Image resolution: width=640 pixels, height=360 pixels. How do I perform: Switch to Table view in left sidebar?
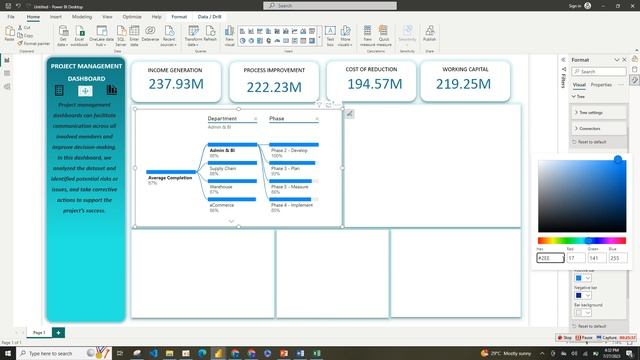(7, 73)
